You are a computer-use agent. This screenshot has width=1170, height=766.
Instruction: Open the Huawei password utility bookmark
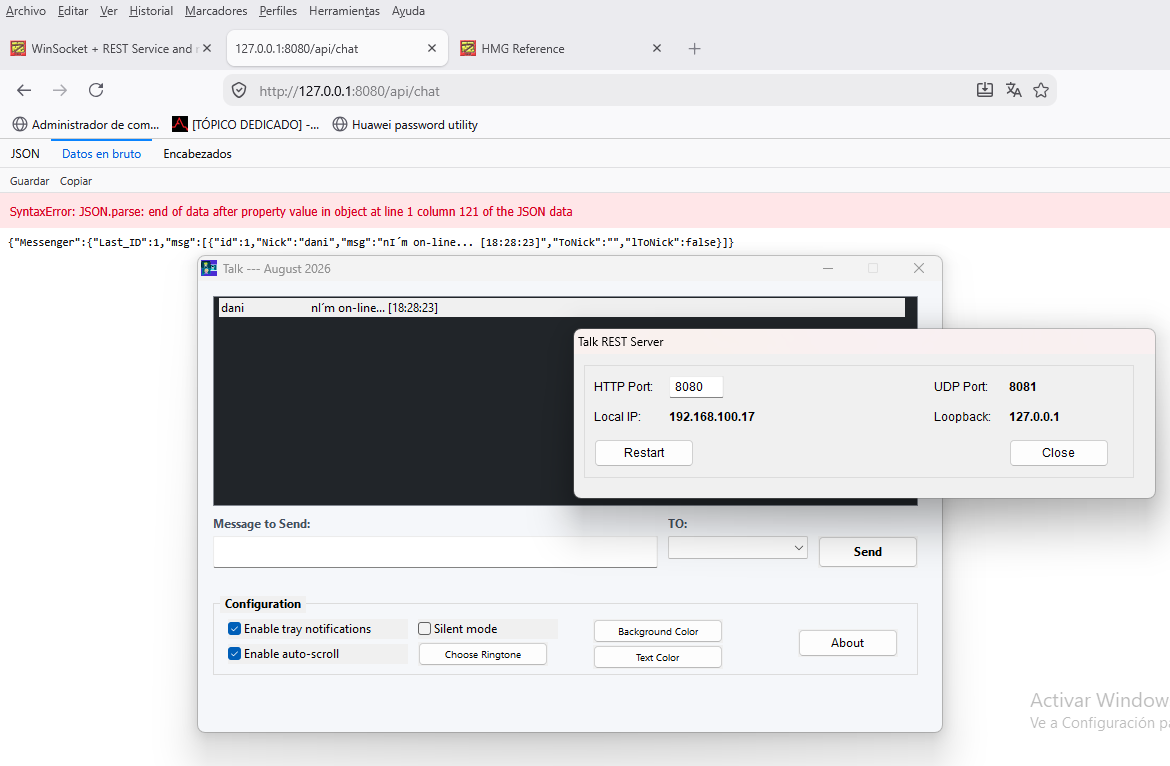coord(405,125)
